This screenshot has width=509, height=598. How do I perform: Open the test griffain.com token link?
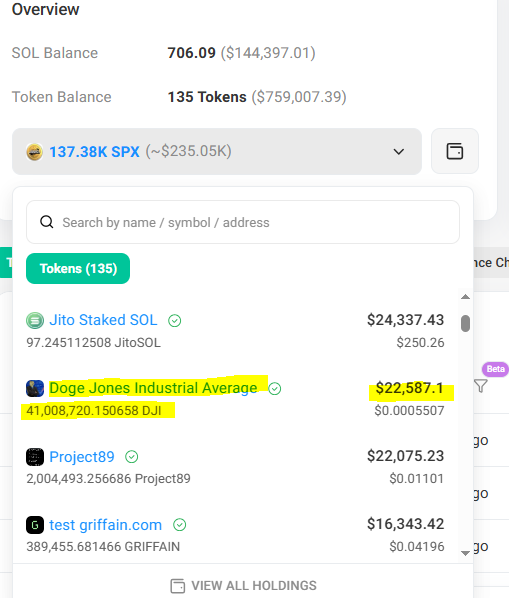106,525
